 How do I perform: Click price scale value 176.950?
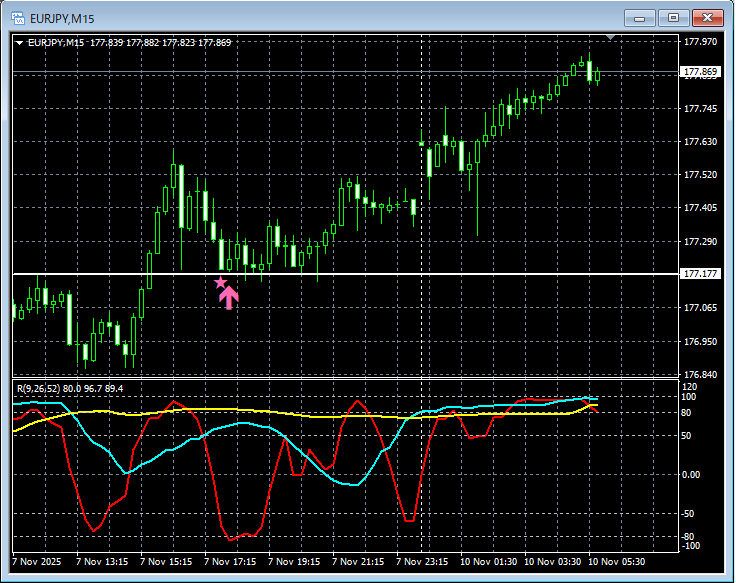[x=700, y=342]
